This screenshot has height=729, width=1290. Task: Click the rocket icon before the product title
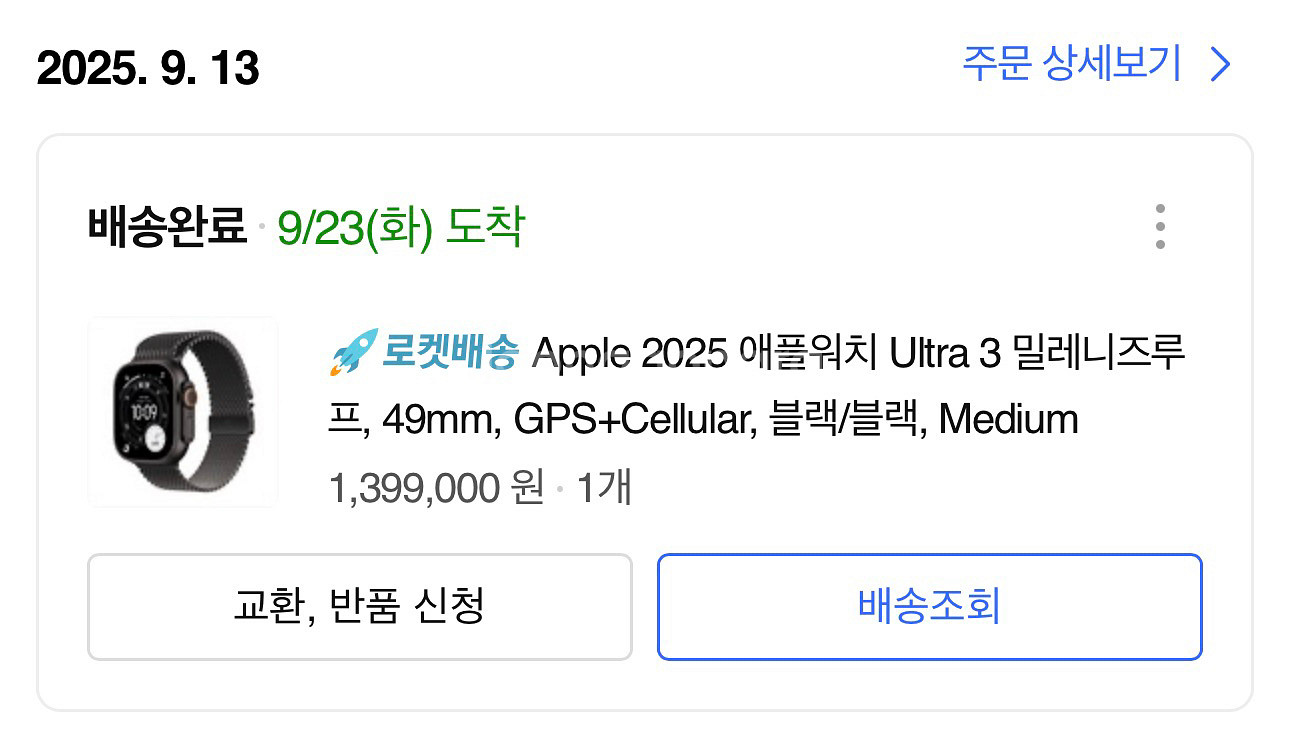[x=350, y=354]
